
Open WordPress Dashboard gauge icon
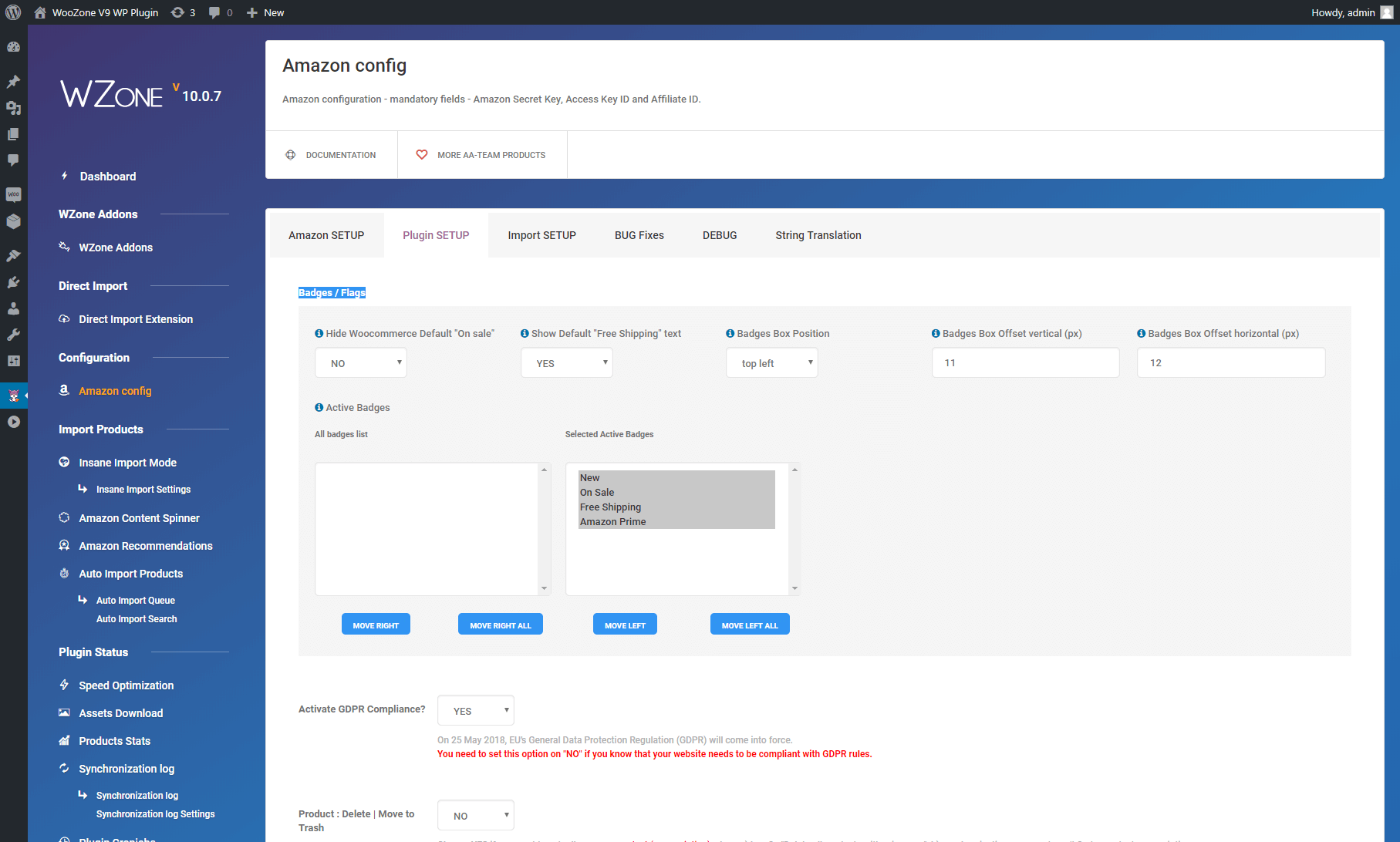click(13, 47)
